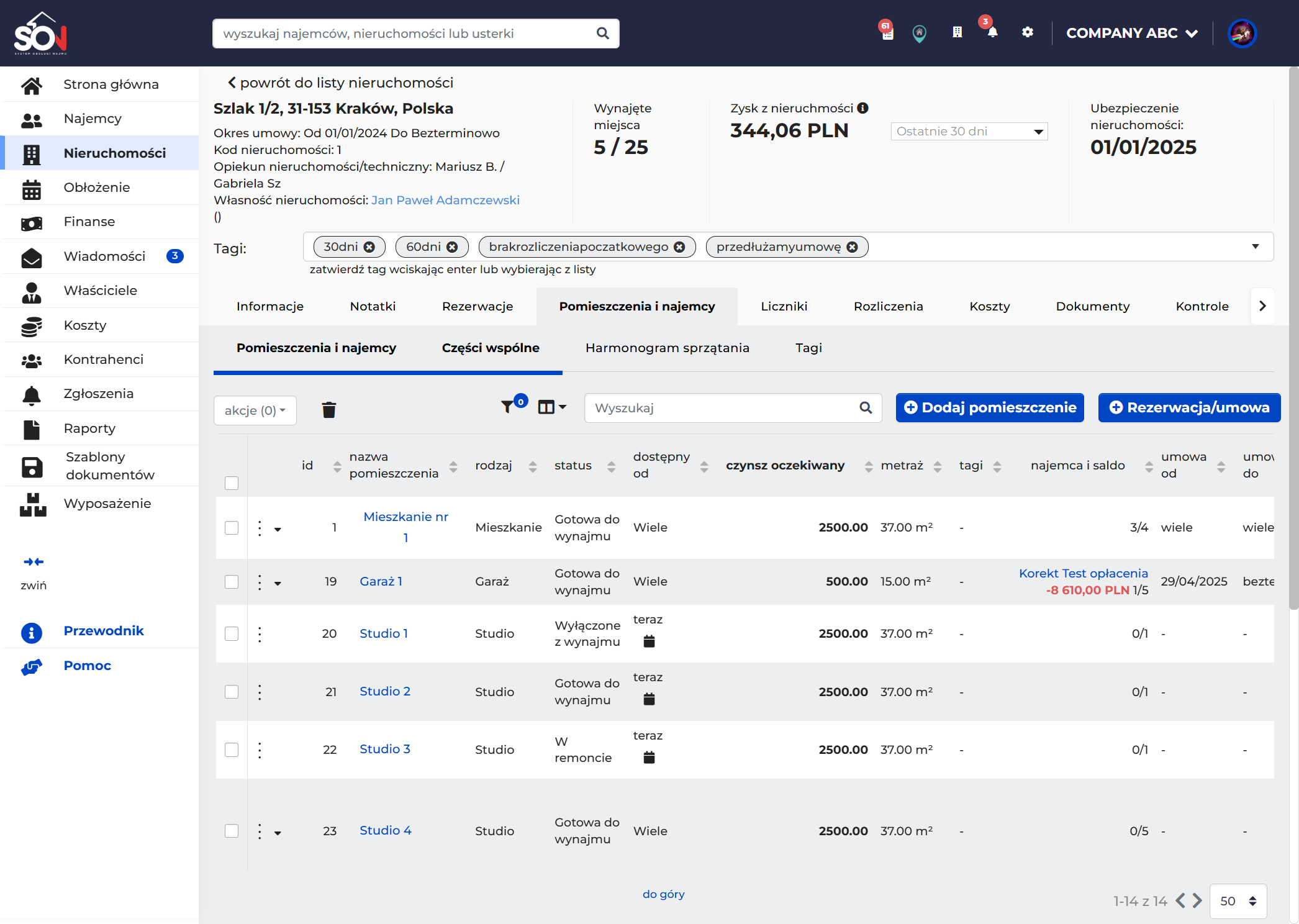Go back via powrót do listy nieruchomości
The width and height of the screenshot is (1299, 924).
click(340, 83)
